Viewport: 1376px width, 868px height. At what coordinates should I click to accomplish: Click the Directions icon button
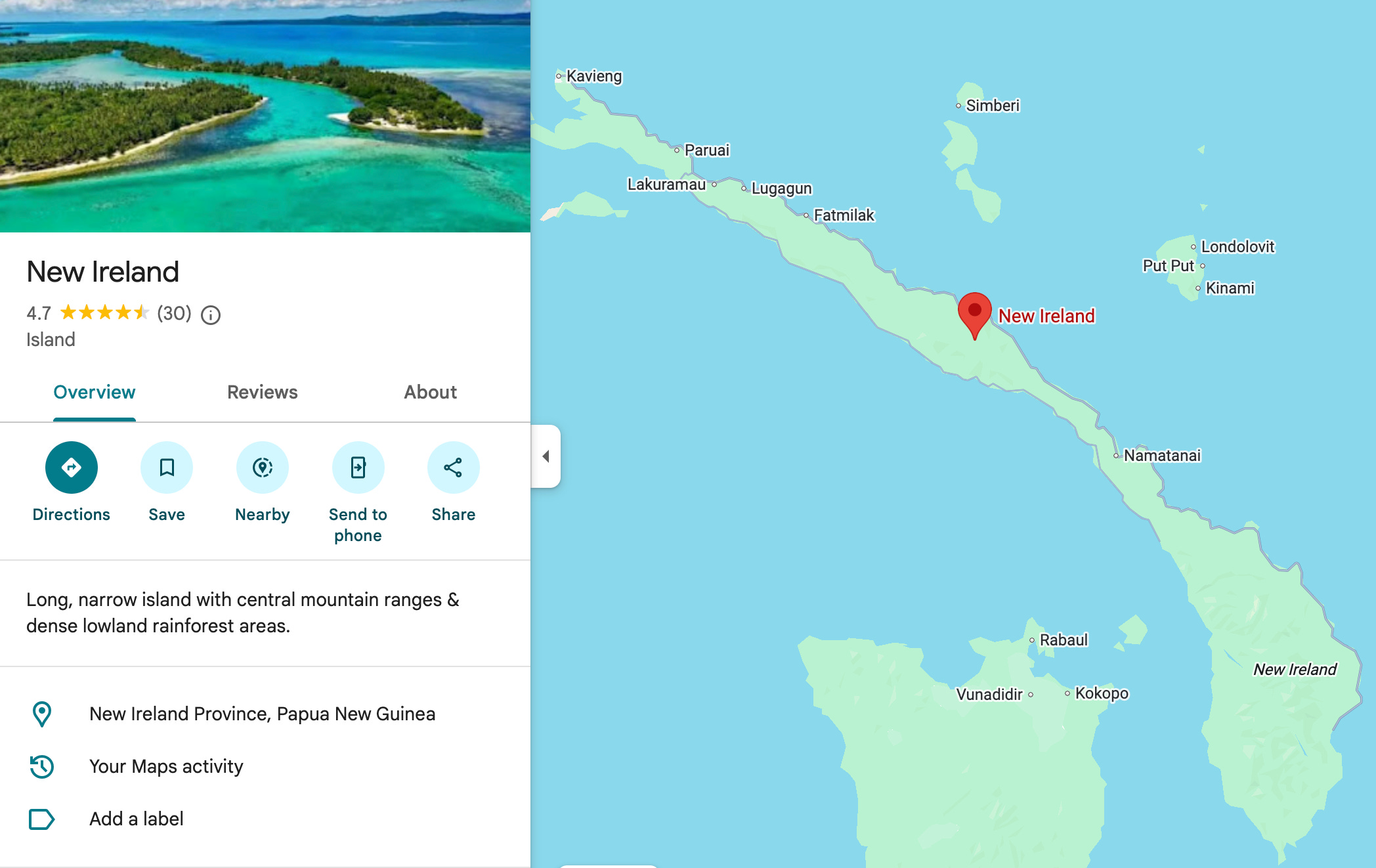[x=71, y=467]
